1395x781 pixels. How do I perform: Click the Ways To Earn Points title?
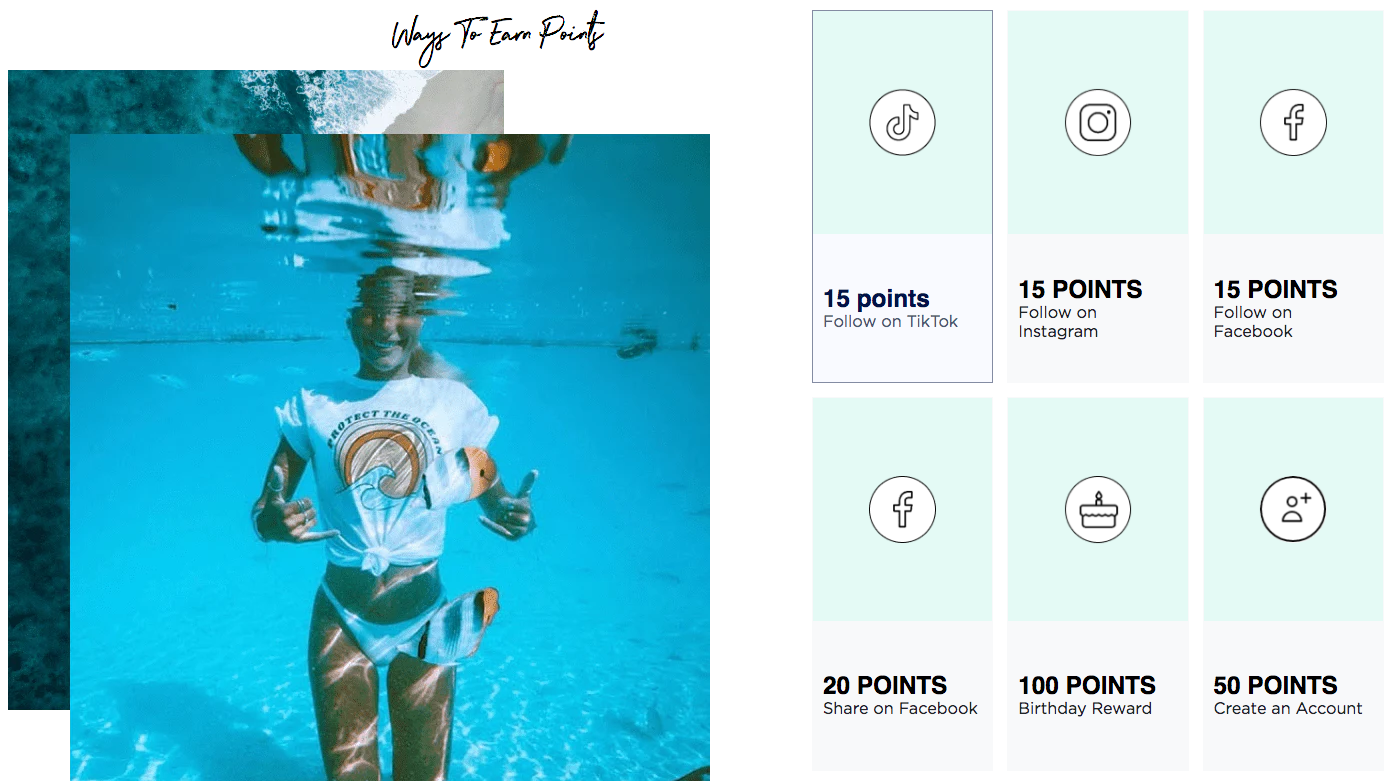[498, 37]
